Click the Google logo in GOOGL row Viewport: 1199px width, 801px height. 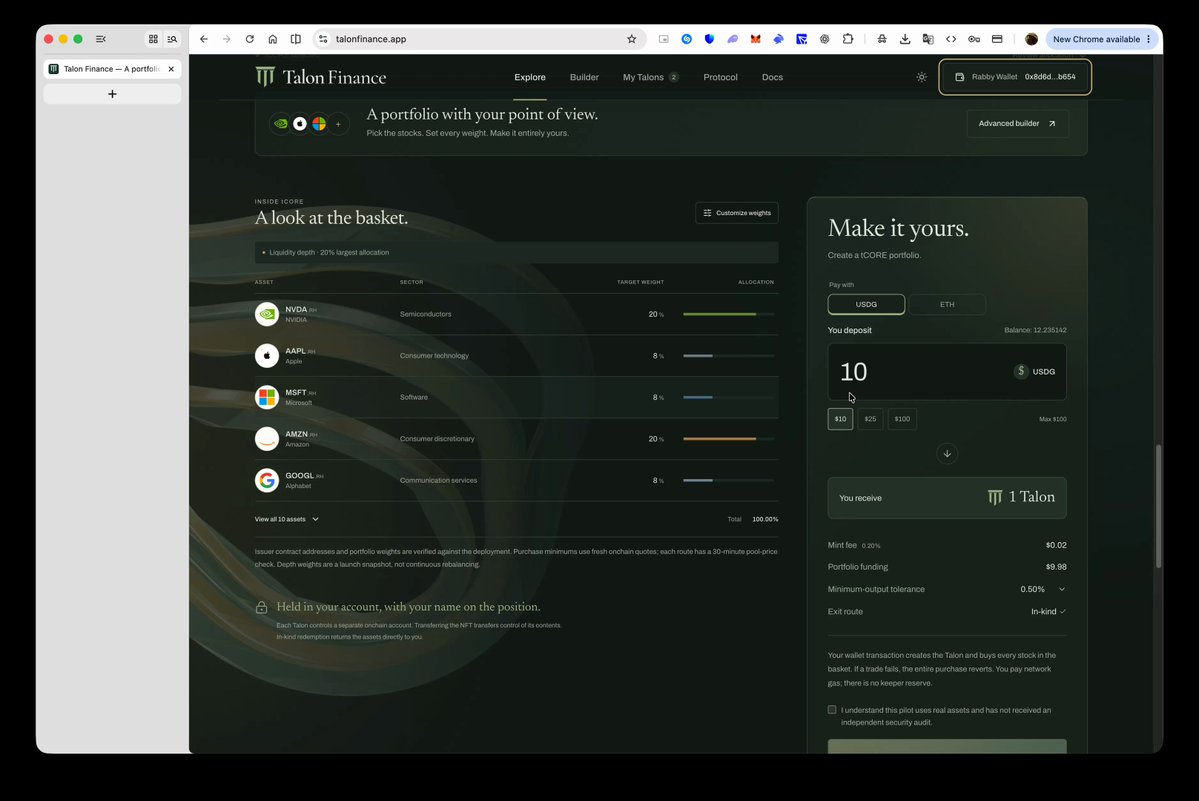[x=267, y=480]
